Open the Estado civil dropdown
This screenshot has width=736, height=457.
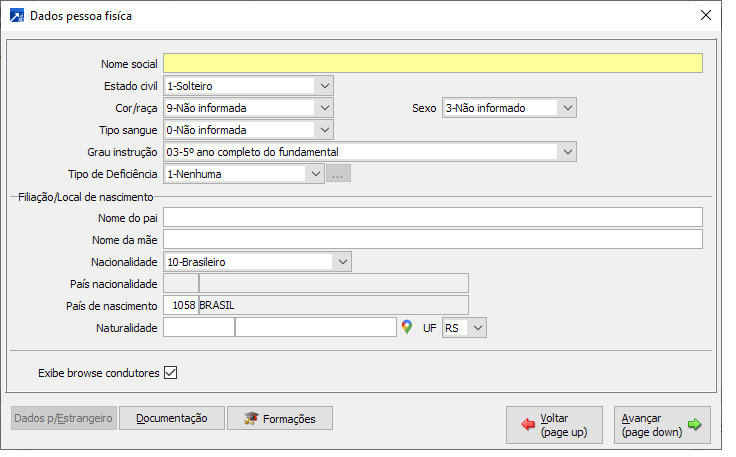(324, 86)
